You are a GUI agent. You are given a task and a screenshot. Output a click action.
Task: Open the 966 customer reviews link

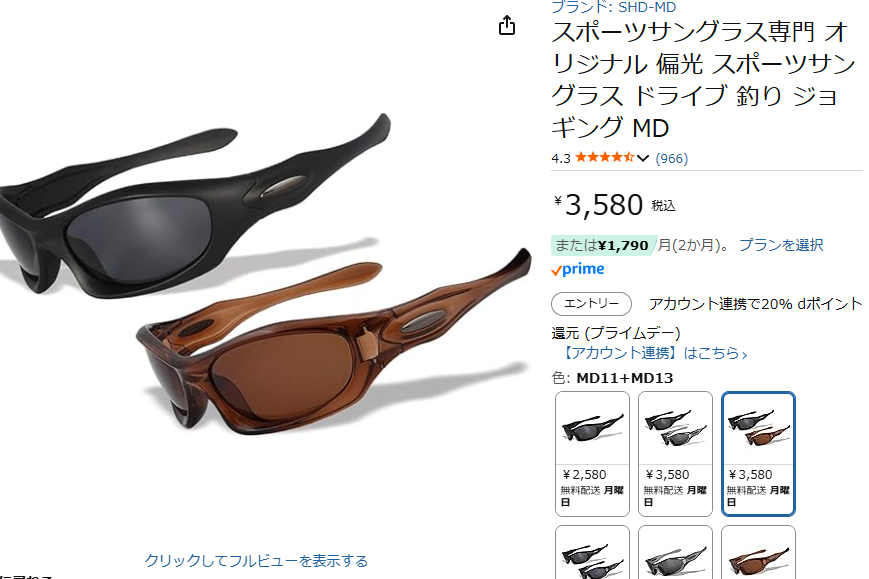672,158
